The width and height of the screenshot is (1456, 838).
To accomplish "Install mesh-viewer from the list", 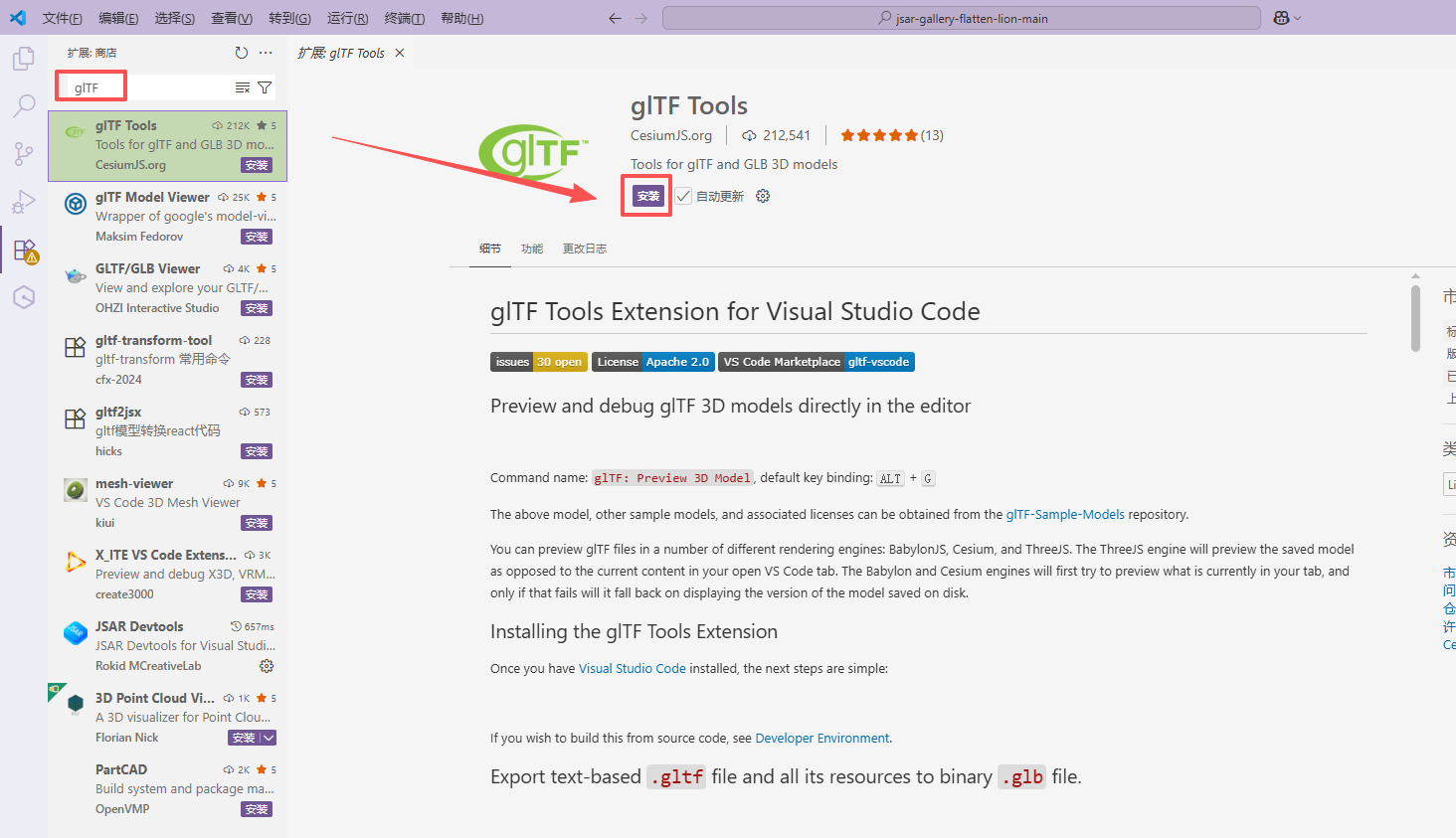I will click(257, 523).
